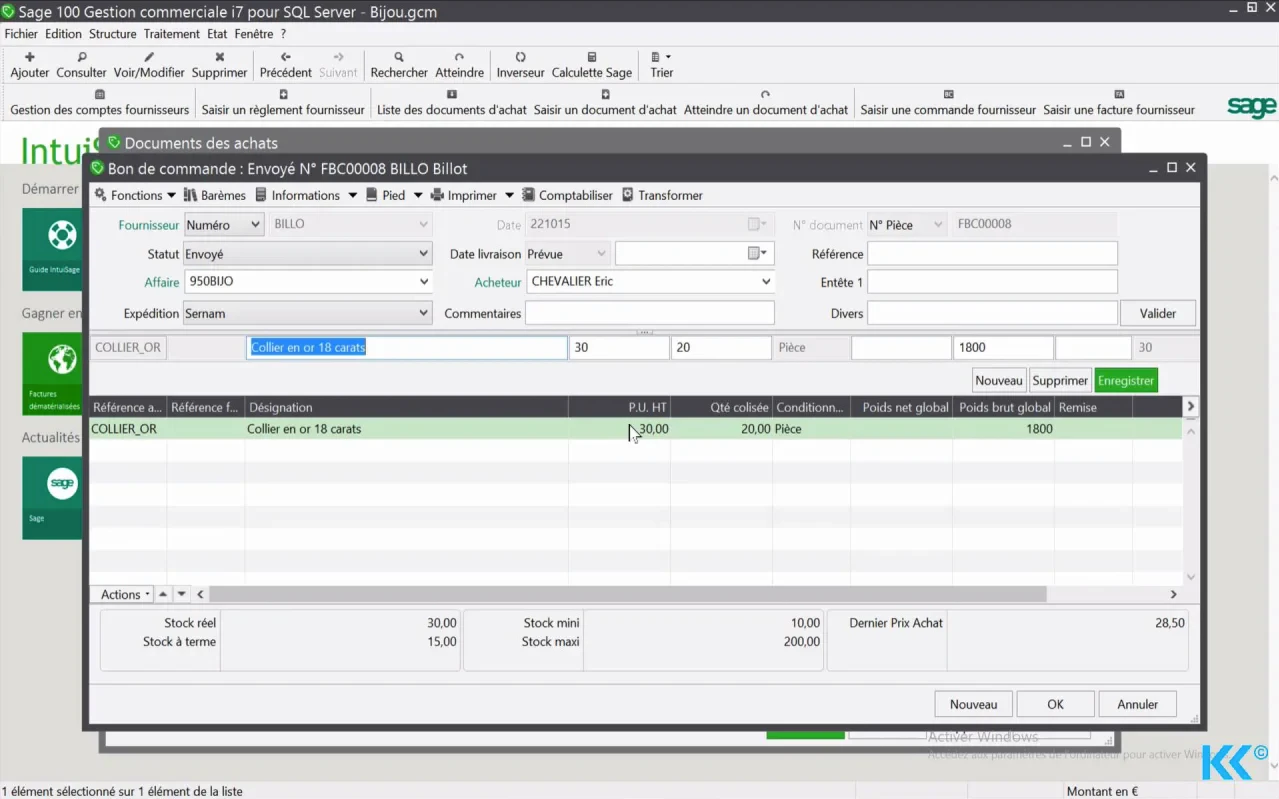Open Guide IntuiSage tile
The image size is (1279, 799).
coord(52,249)
